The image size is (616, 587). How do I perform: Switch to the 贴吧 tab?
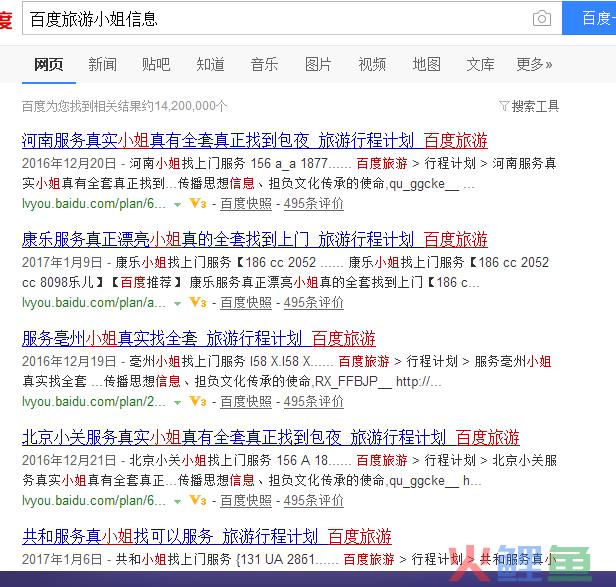point(156,64)
